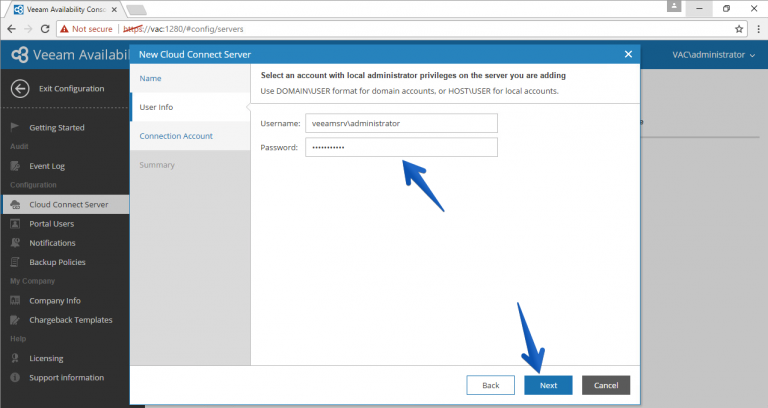
Task: Open a new browser tab
Action: point(136,10)
